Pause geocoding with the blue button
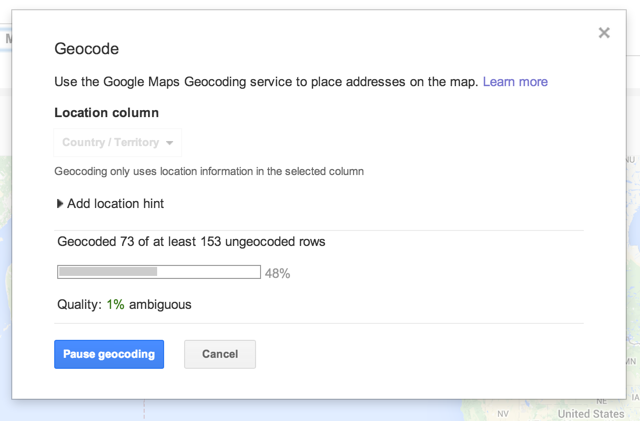The height and width of the screenshot is (421, 640). coord(109,354)
